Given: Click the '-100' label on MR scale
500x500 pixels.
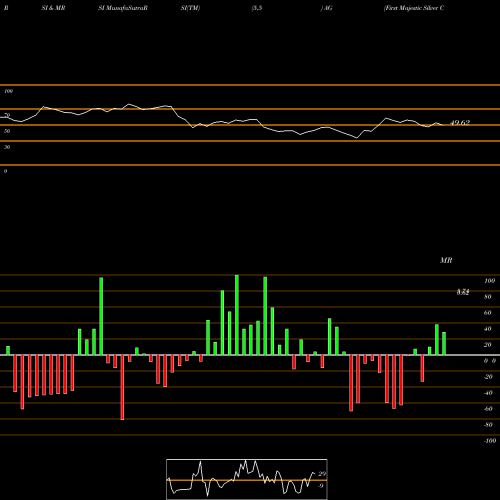Looking at the screenshot, I should point(490,441).
